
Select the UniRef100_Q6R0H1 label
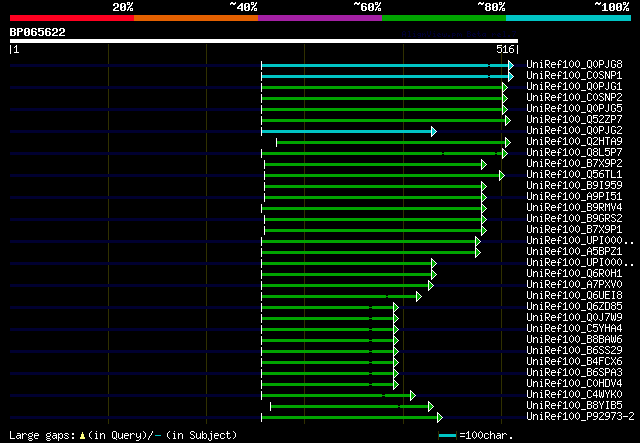[x=574, y=274]
